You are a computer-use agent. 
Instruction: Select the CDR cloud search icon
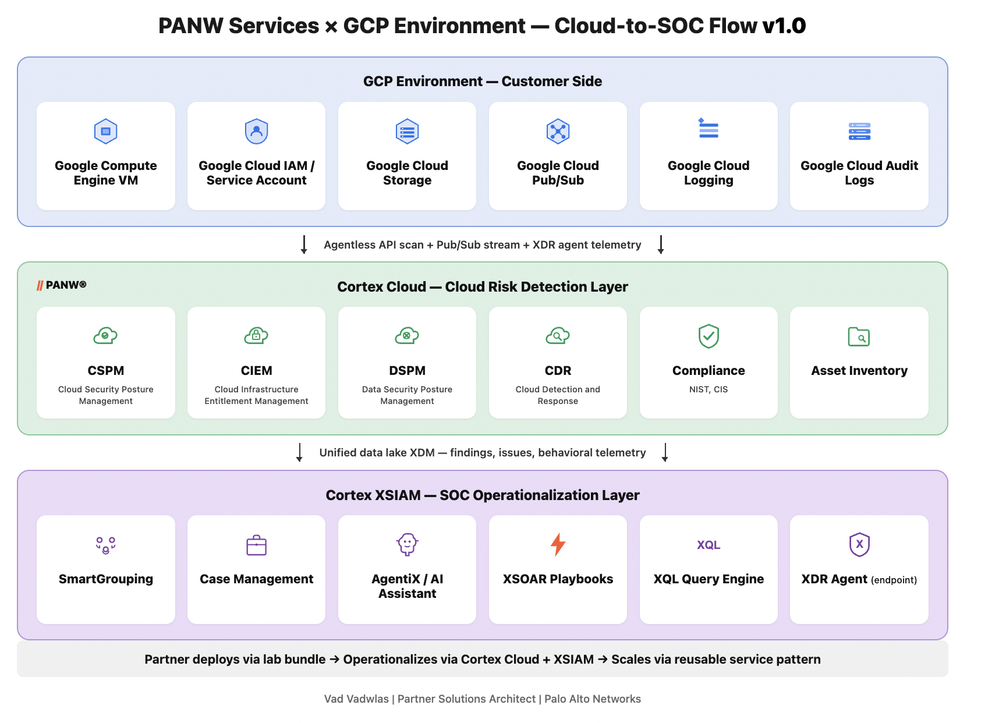[558, 336]
